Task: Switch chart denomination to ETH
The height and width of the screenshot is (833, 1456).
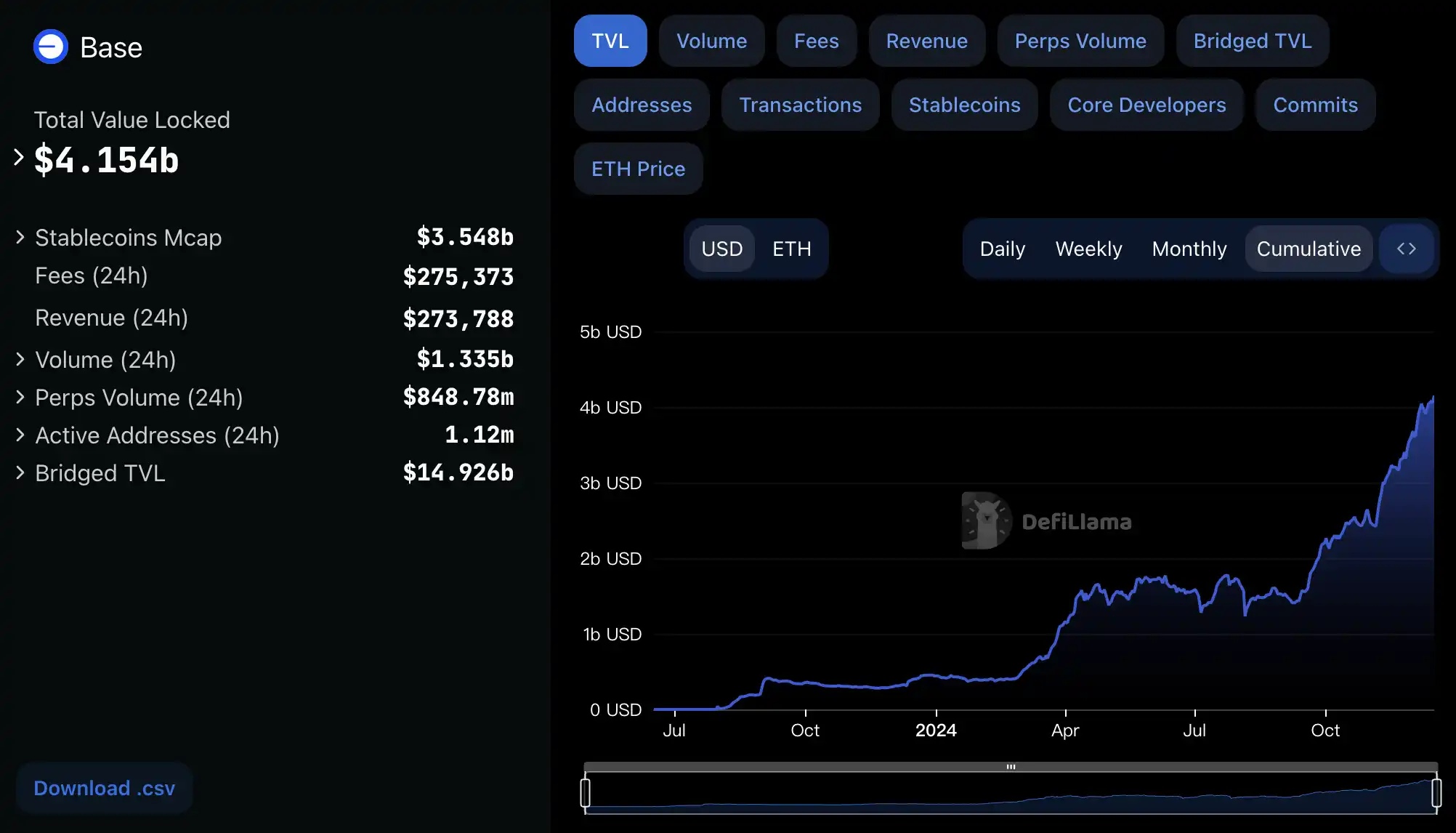Action: click(791, 249)
